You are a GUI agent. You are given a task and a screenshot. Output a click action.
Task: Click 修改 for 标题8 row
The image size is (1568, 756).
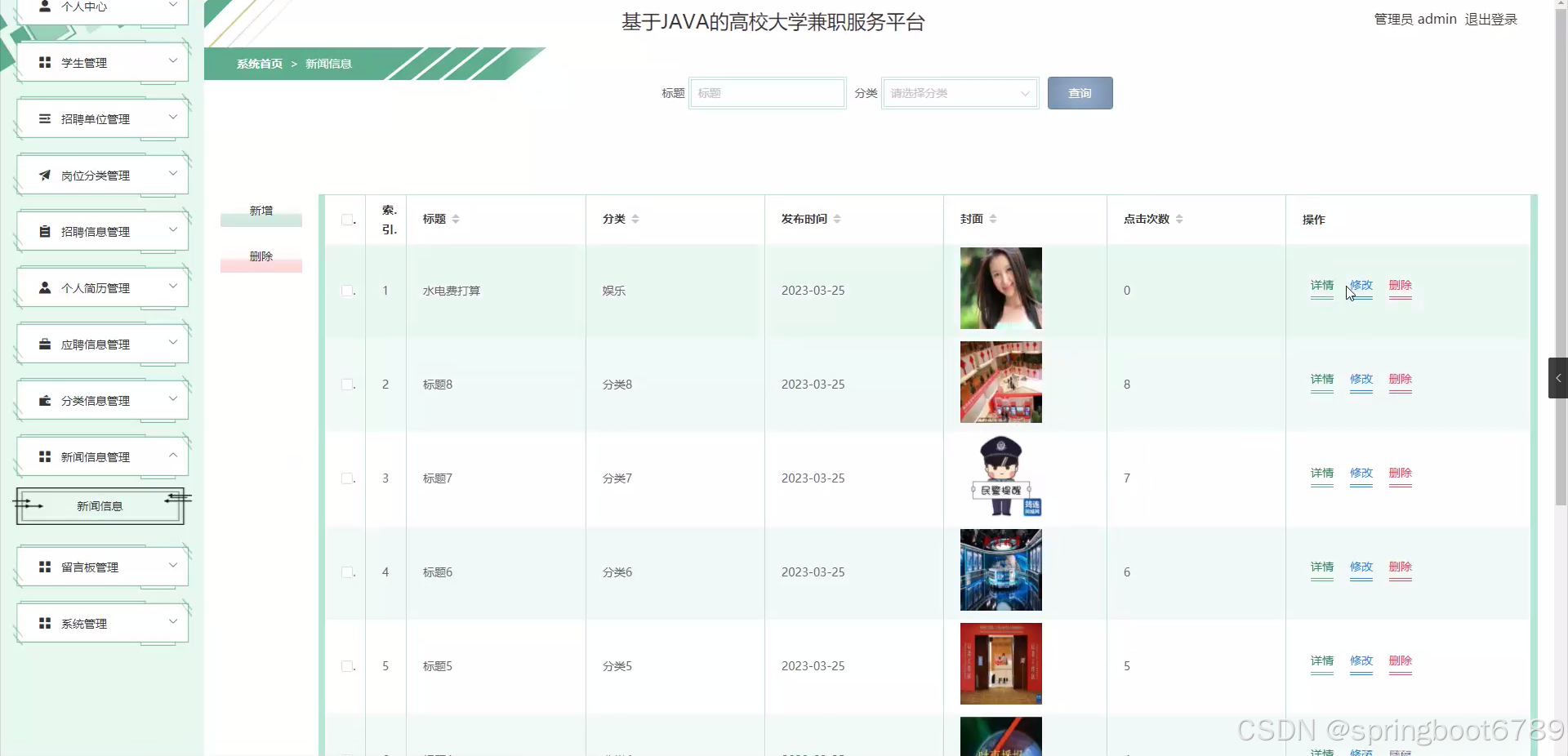(x=1361, y=380)
